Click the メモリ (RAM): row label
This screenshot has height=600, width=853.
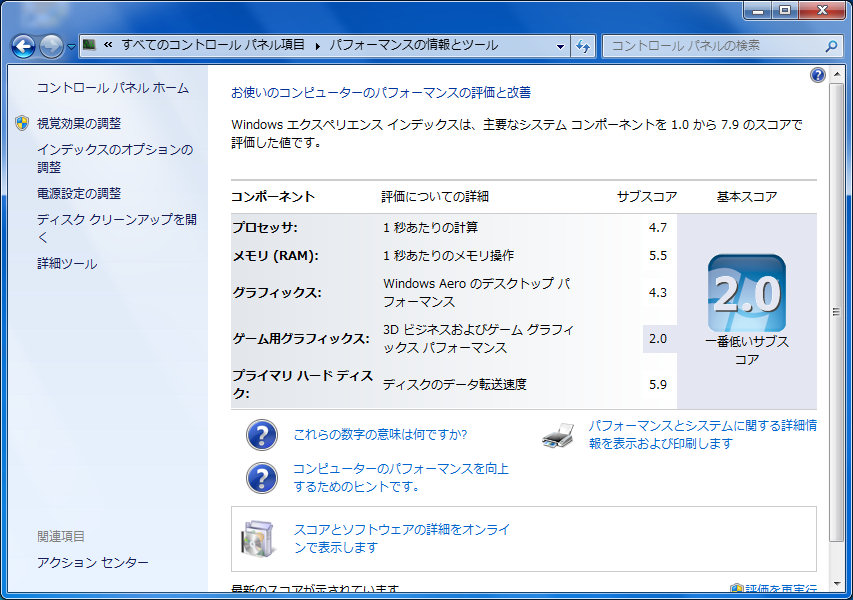(276, 256)
